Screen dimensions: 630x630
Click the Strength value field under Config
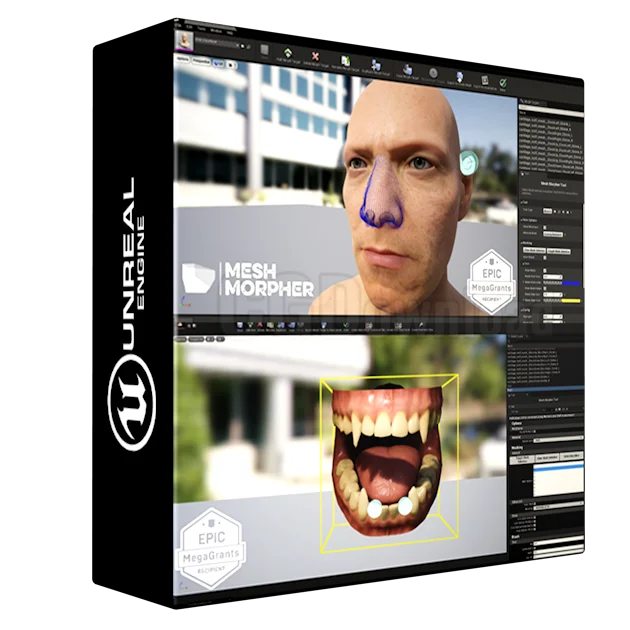tap(552, 317)
